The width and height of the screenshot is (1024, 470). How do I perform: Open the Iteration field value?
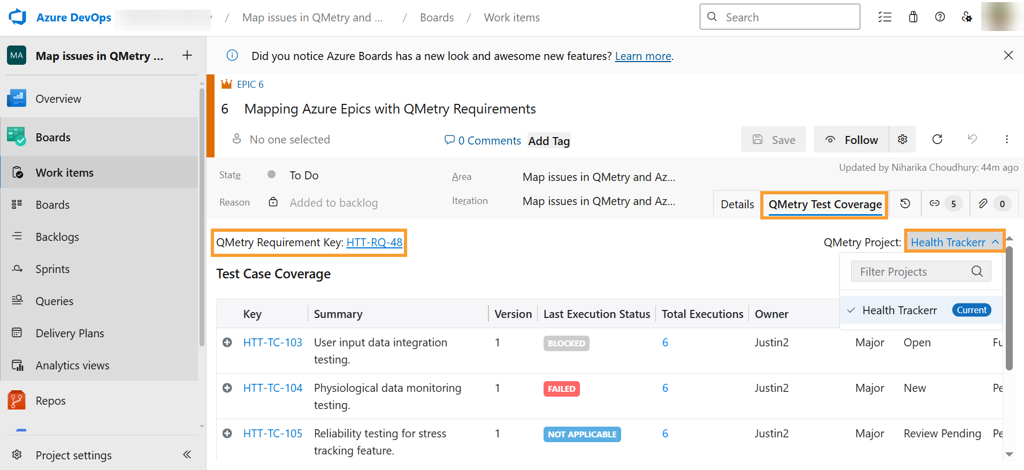click(x=599, y=201)
